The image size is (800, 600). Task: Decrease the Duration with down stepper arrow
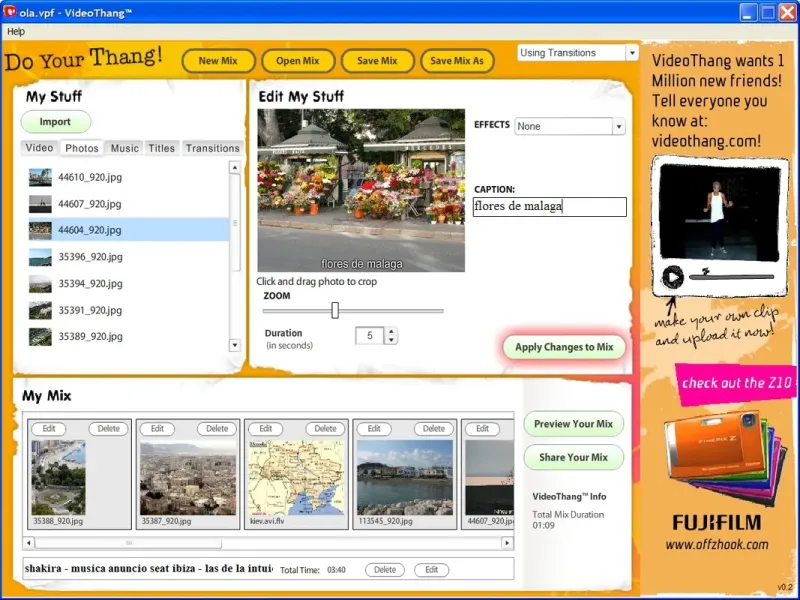391,340
